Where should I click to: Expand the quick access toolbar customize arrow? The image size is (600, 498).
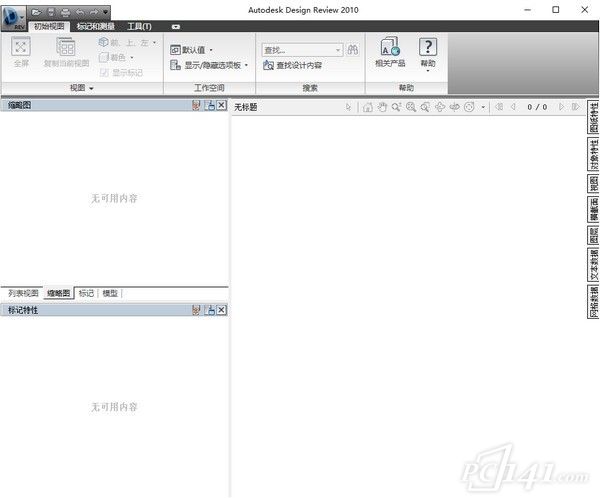click(x=106, y=13)
